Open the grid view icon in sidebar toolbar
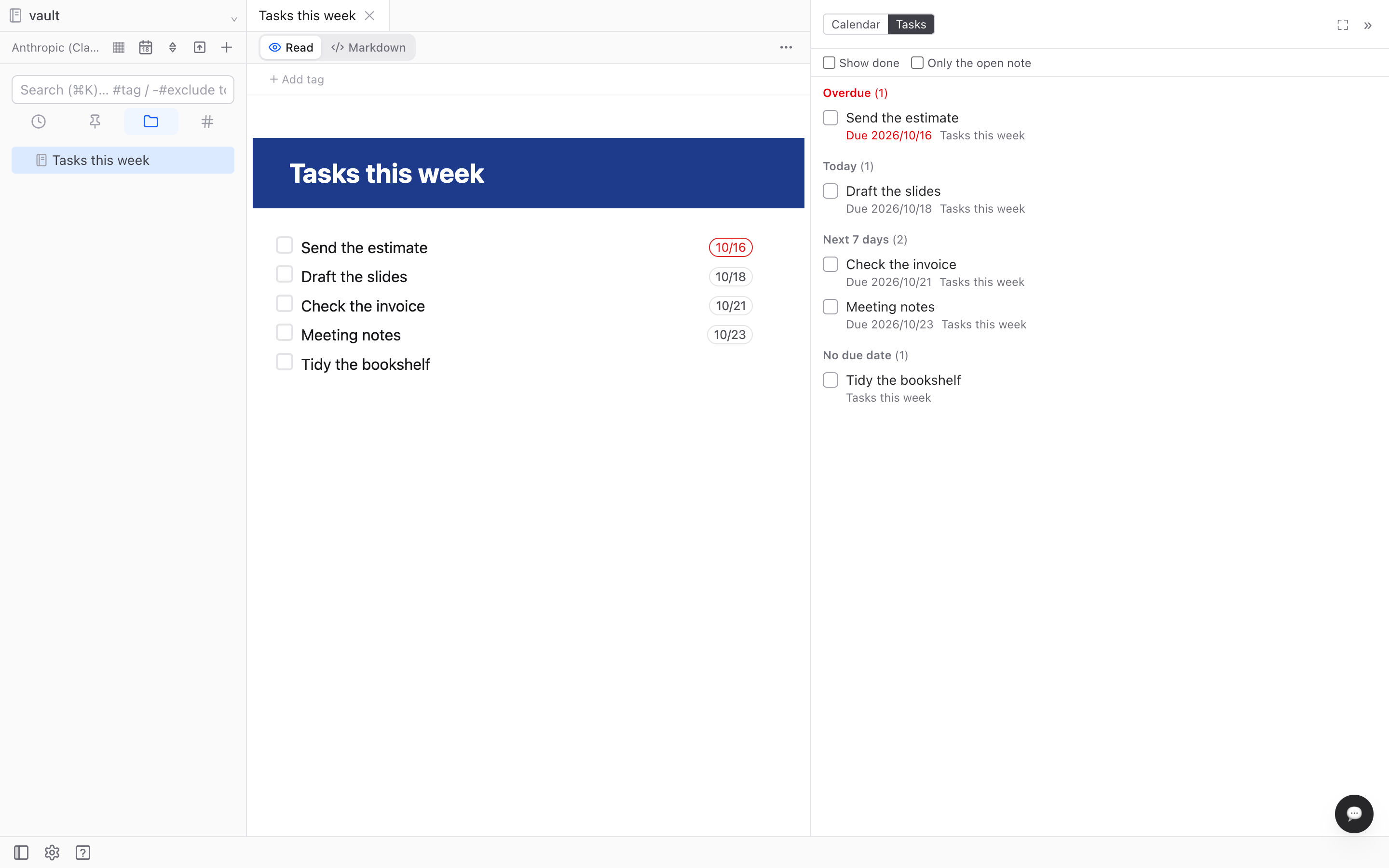 (x=119, y=48)
